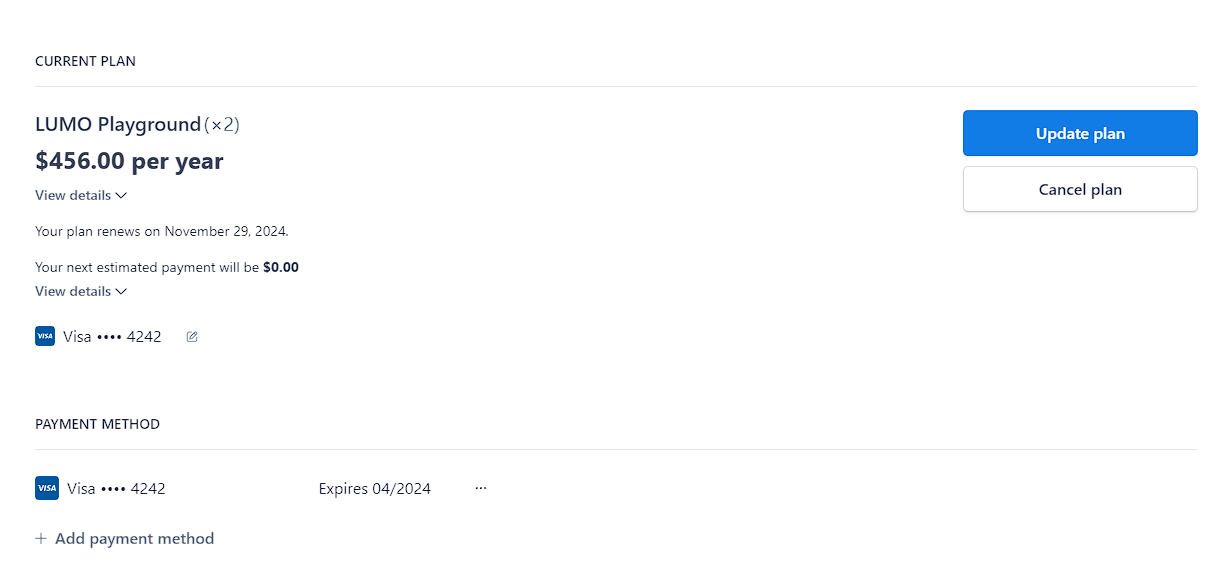Click the edit pencil icon beside Visa 4242
This screenshot has height=579, width=1217.
coord(192,337)
